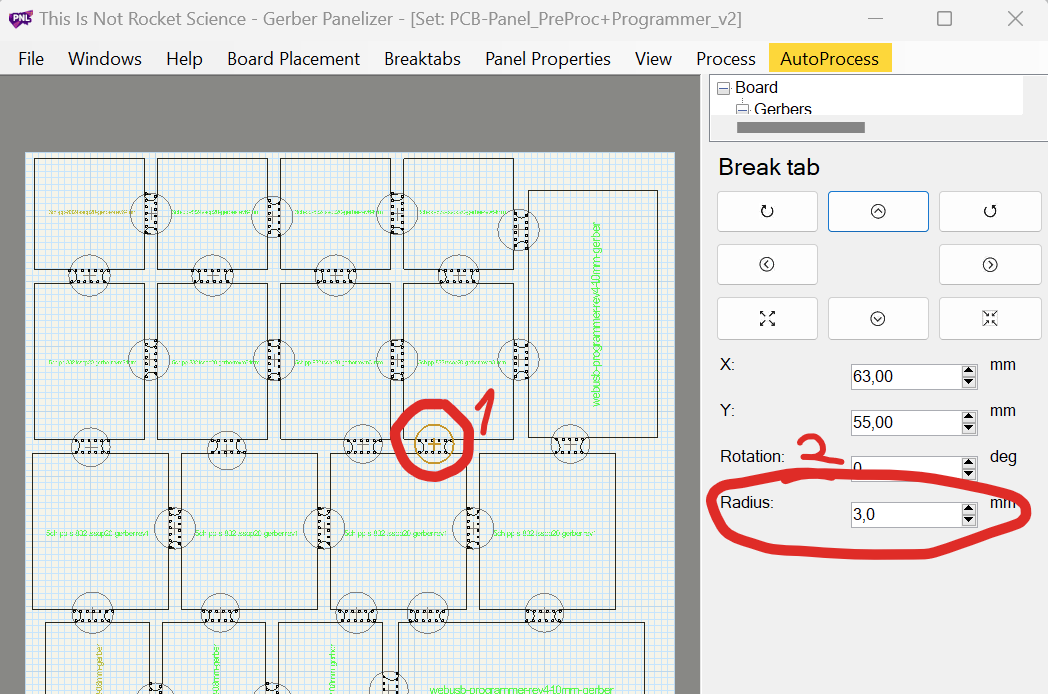Nudge the break tab right with circled-right arrow
The height and width of the screenshot is (694, 1048).
click(990, 264)
